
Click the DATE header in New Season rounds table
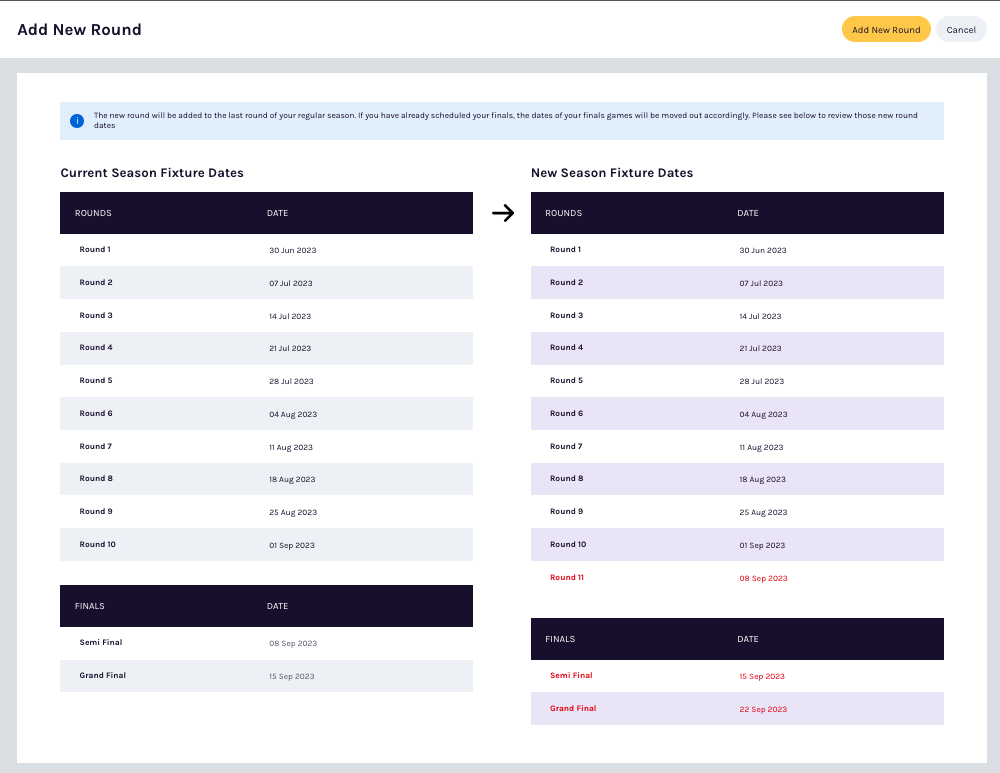(x=748, y=213)
